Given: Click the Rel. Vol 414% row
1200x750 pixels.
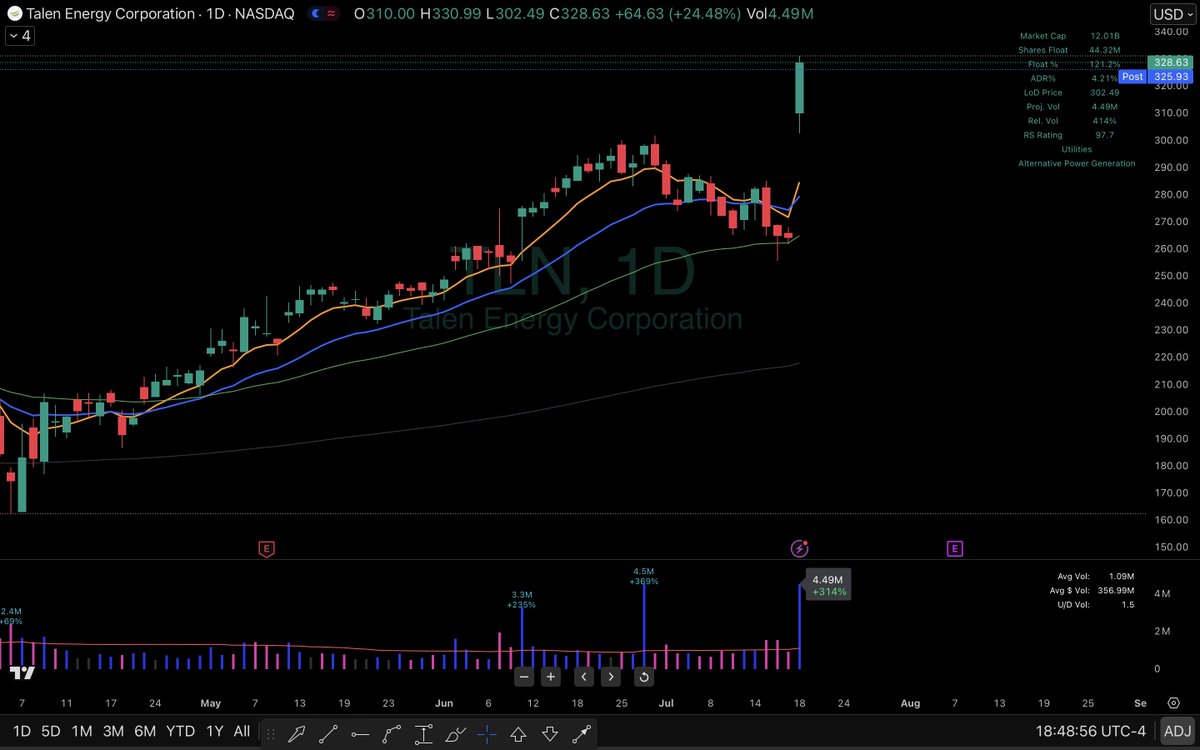Looking at the screenshot, I should click(x=1073, y=120).
